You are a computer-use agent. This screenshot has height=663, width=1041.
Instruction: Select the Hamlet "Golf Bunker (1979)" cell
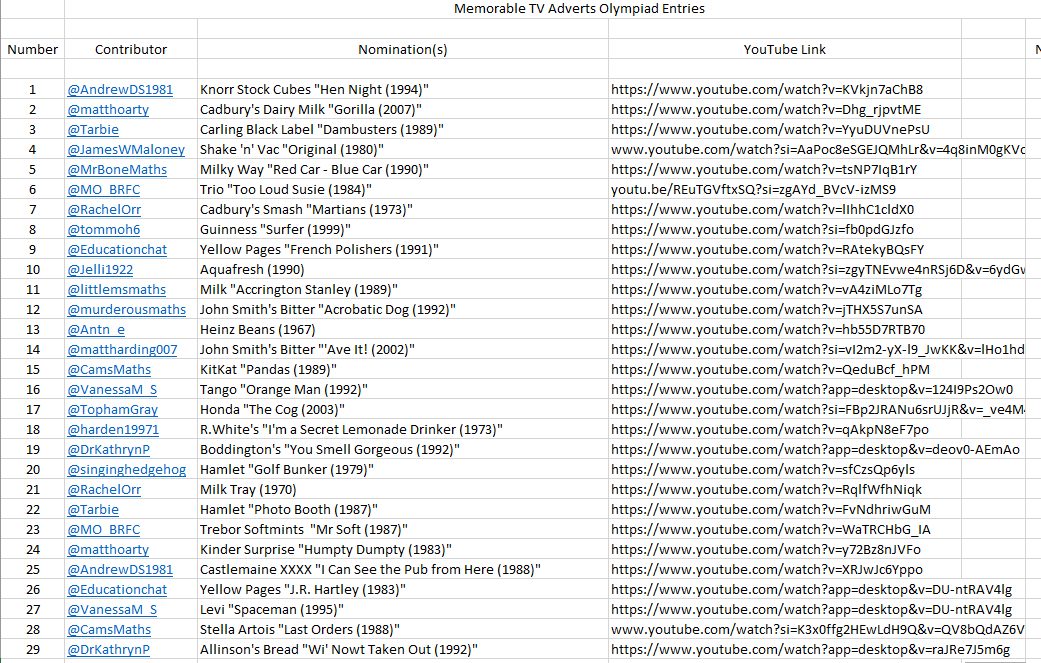[x=403, y=469]
